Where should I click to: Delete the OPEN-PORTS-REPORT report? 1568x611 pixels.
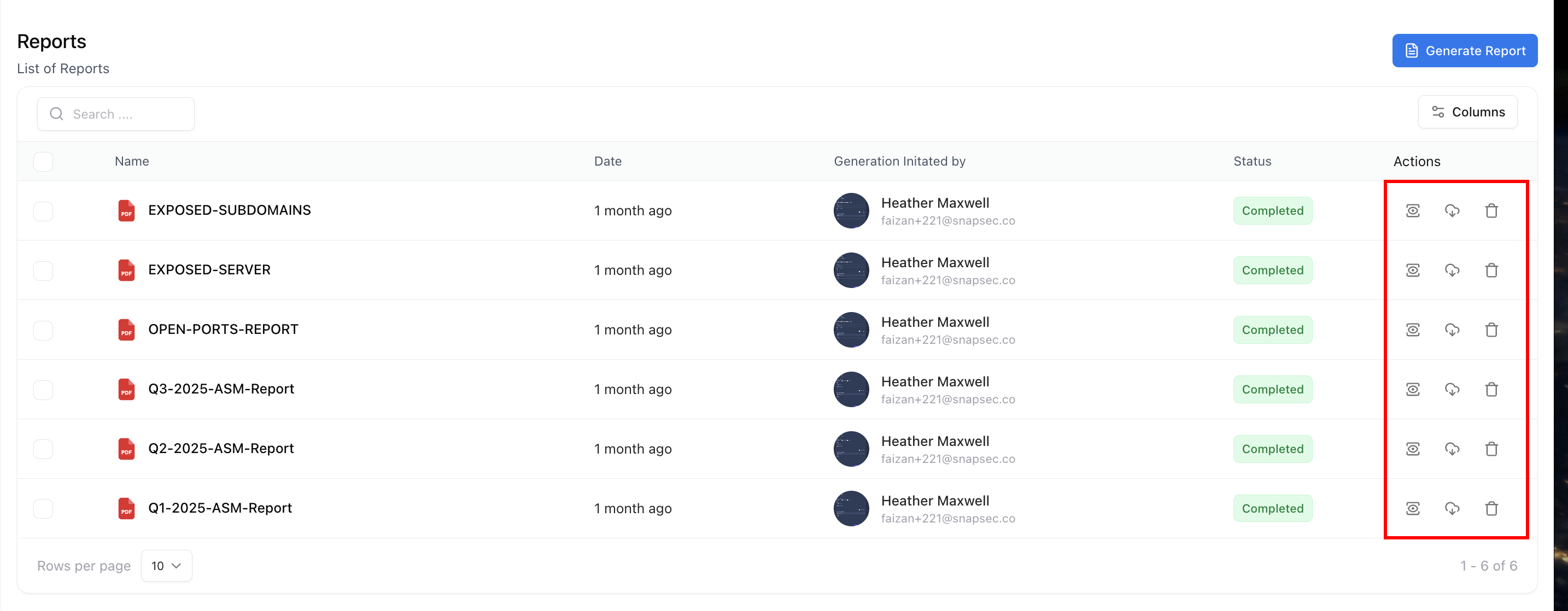pyautogui.click(x=1492, y=330)
